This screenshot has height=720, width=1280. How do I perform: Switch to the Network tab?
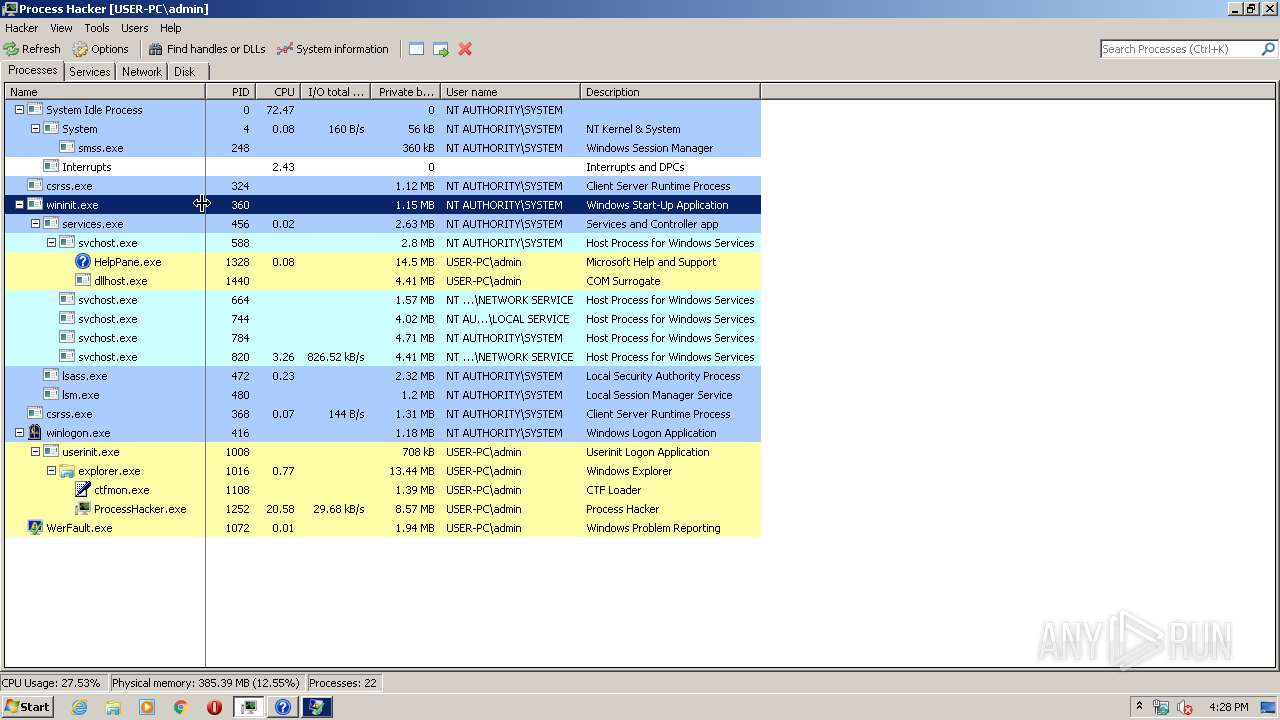tap(142, 72)
